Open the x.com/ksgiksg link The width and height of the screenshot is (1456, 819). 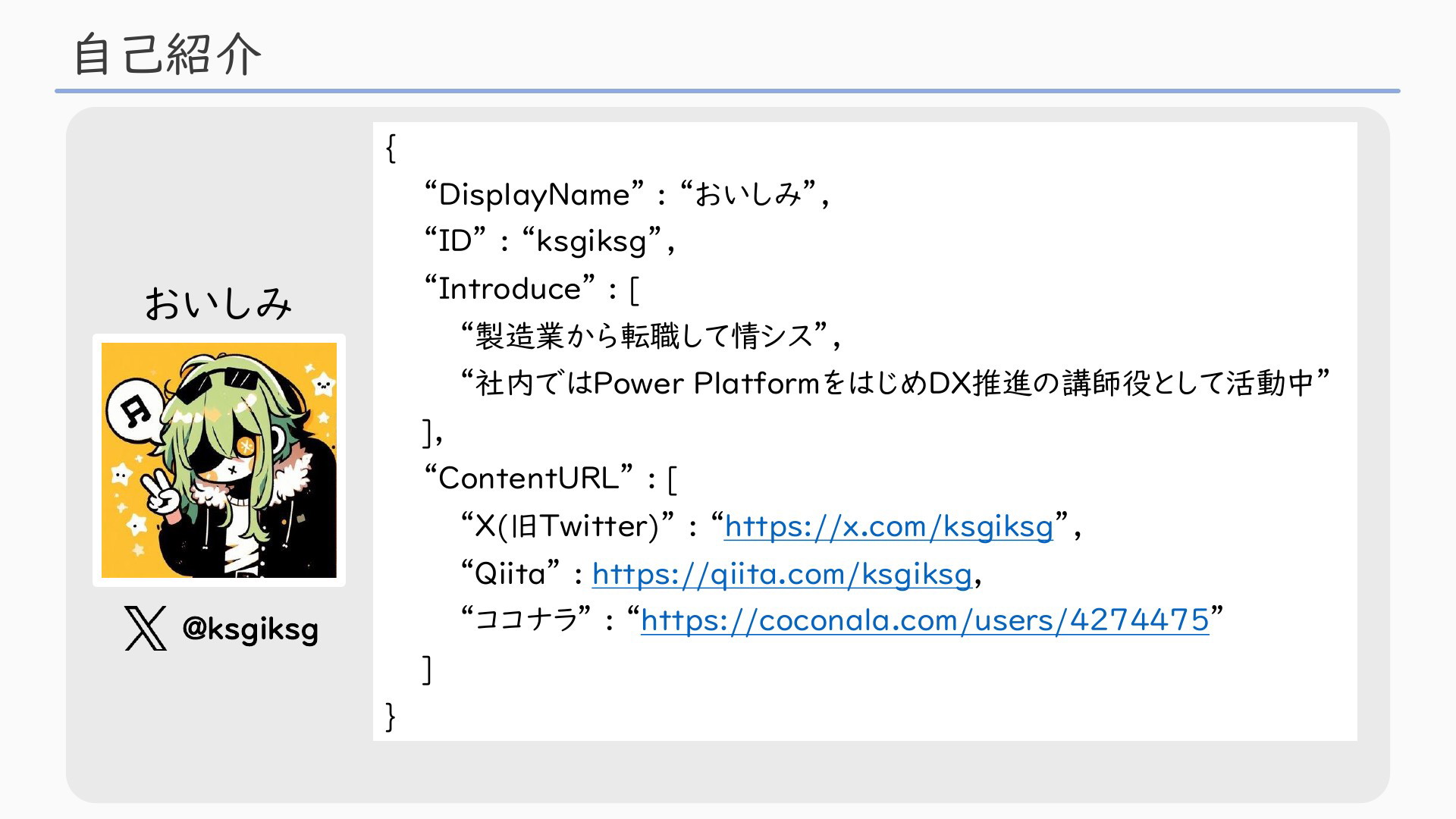point(889,526)
